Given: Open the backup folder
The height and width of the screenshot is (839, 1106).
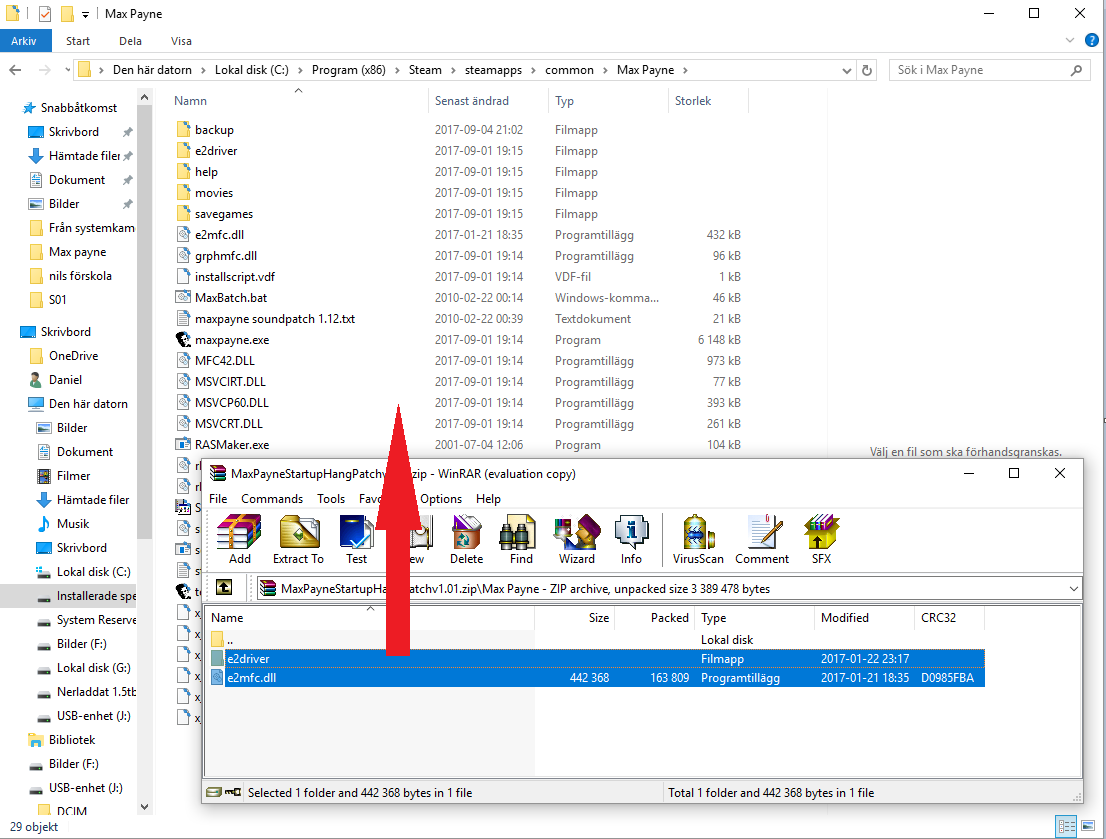Looking at the screenshot, I should (214, 130).
